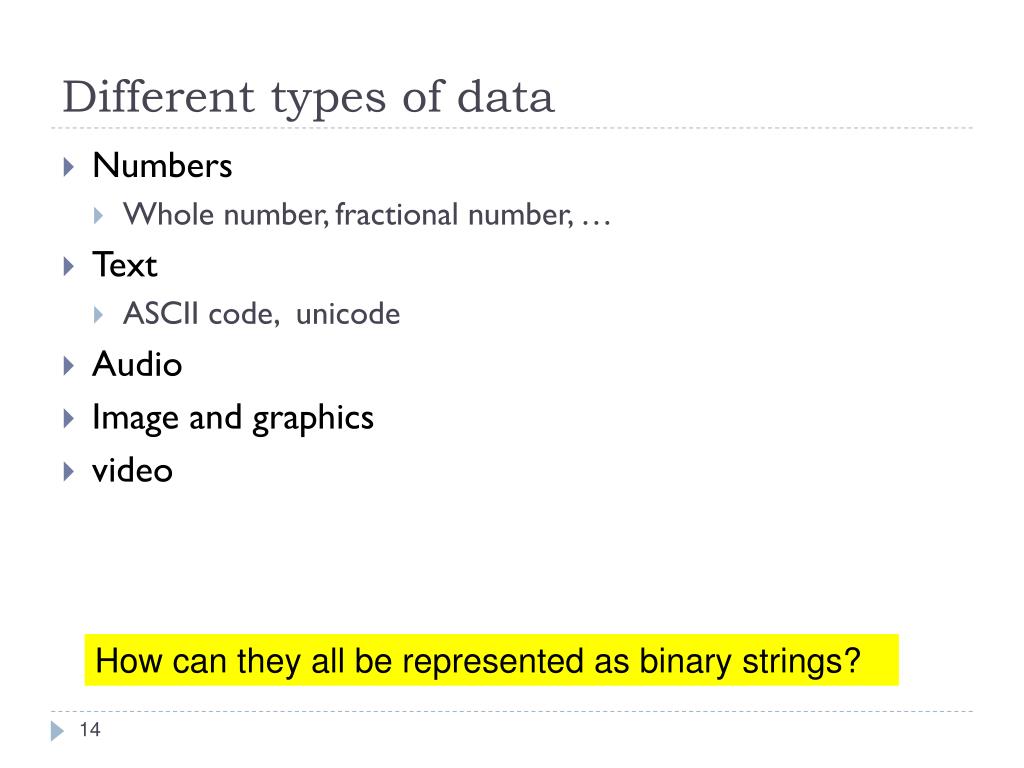Viewport: 1024px width, 768px height.
Task: Click the arrow bullet beside Text
Action: [x=69, y=266]
